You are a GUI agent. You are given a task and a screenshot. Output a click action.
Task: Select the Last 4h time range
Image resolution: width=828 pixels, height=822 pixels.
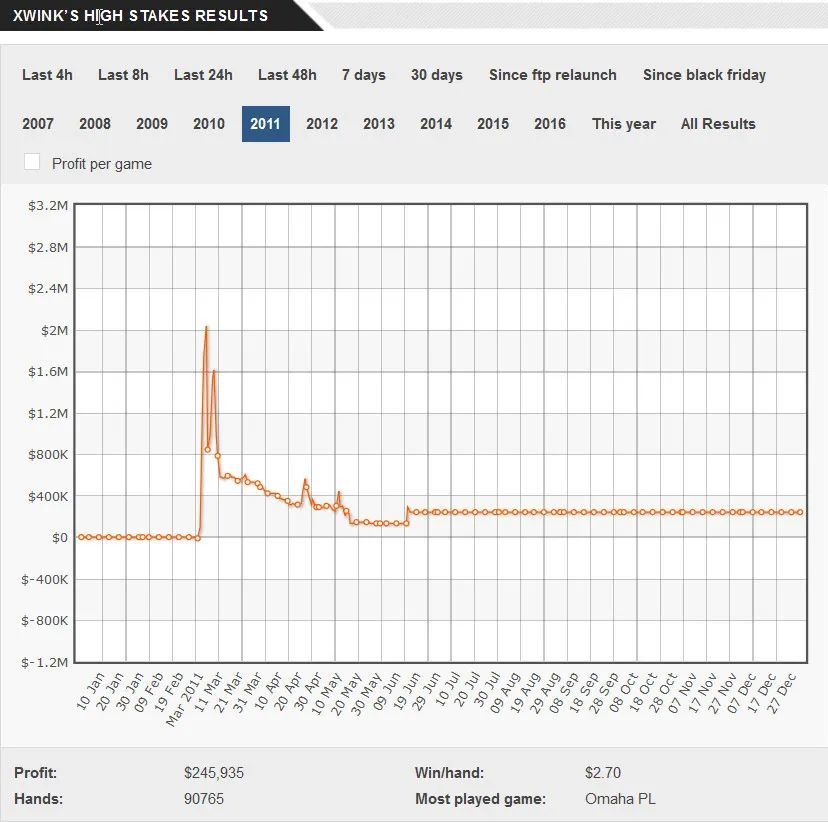[47, 75]
